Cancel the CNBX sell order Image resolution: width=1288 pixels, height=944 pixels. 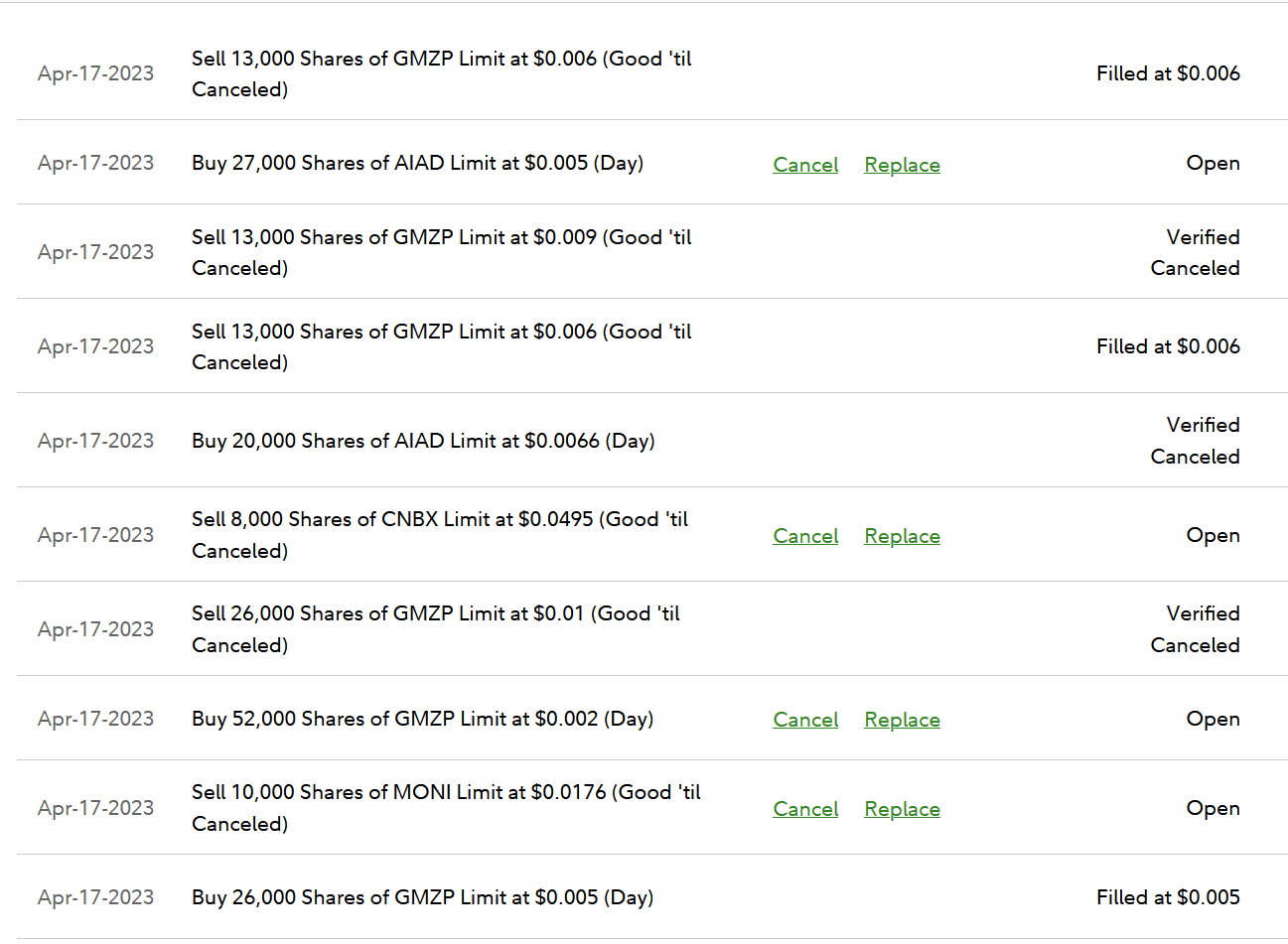pos(805,536)
